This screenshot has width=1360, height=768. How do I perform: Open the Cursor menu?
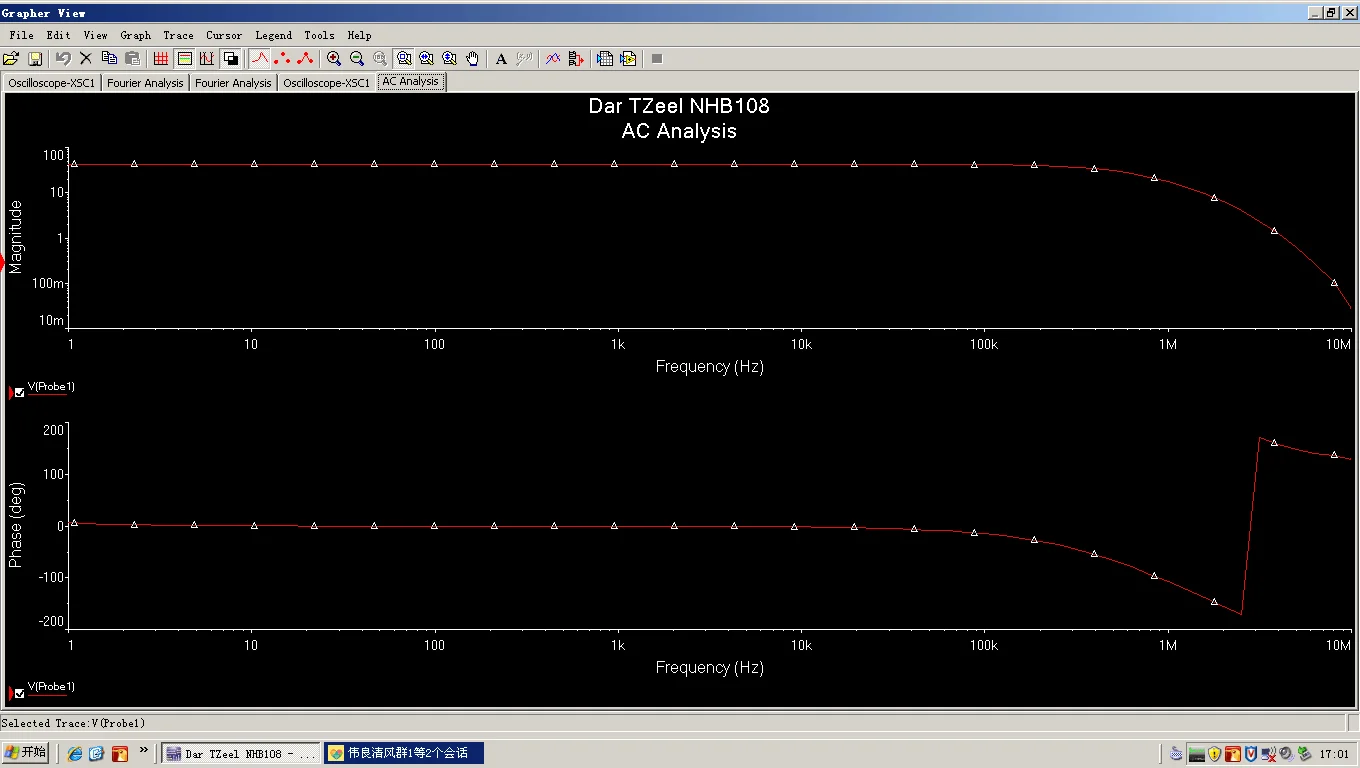point(224,35)
